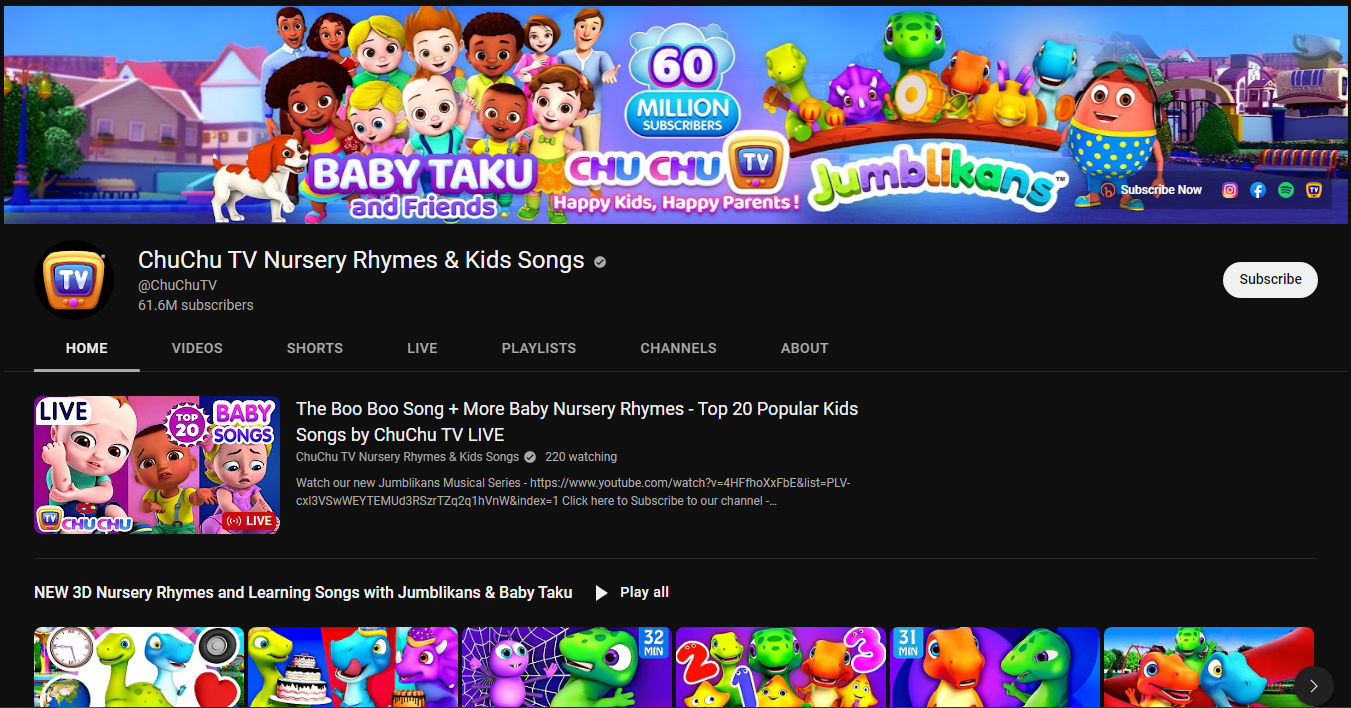Open the red slide dinosaurs thumbnail
The height and width of the screenshot is (708, 1351).
coord(1209,667)
